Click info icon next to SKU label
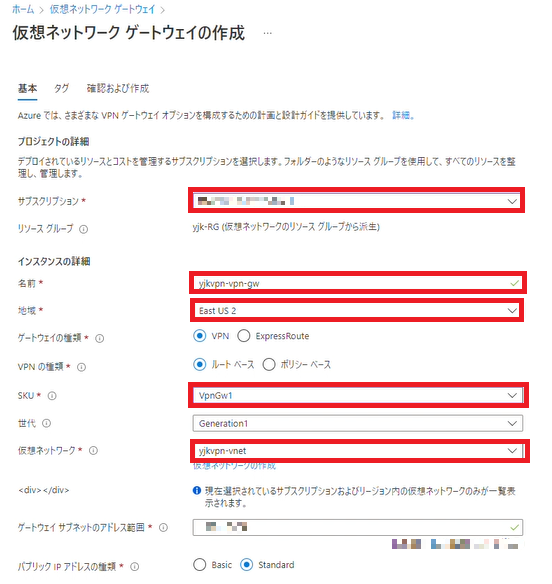552x584 pixels. 52,396
